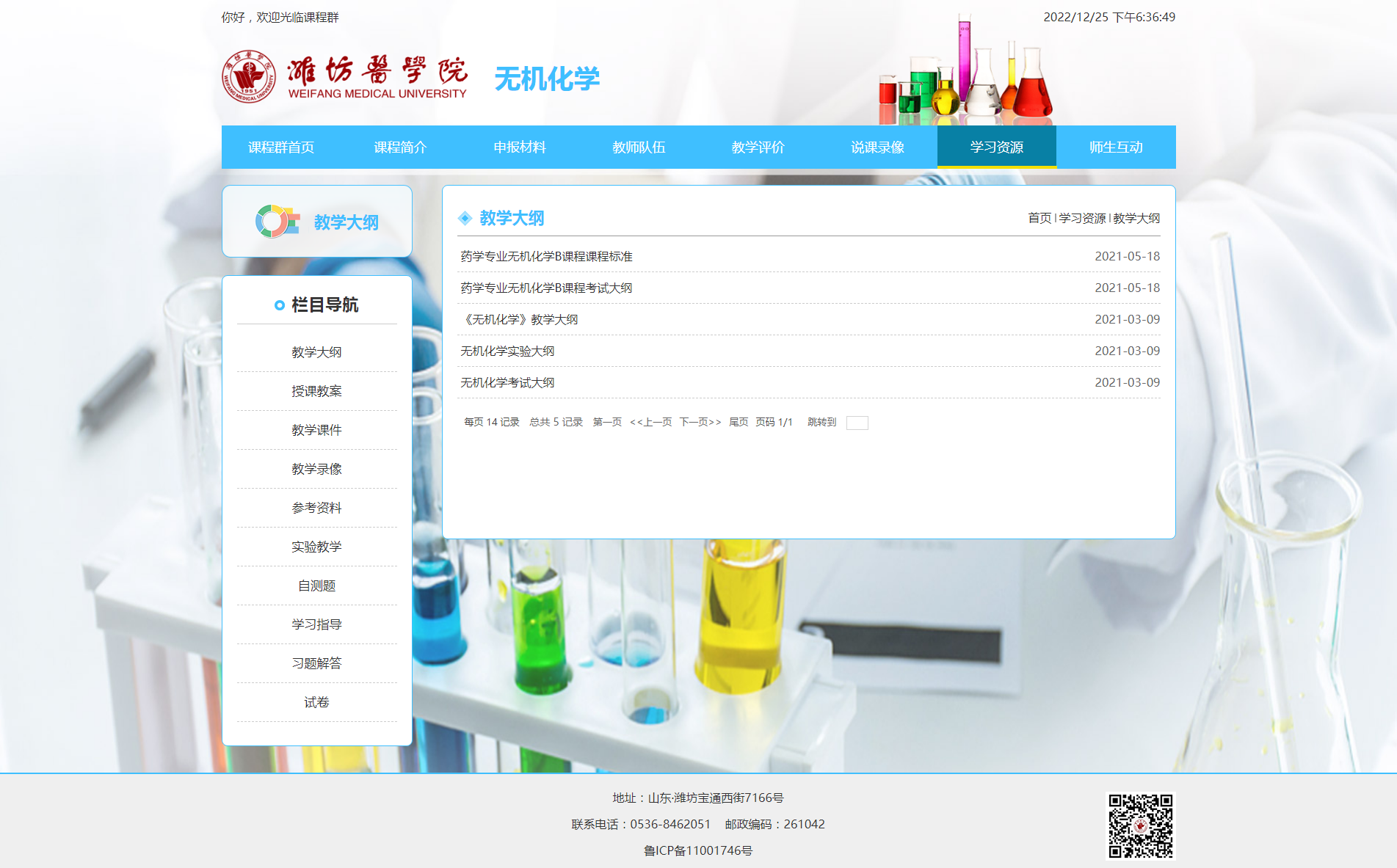Go to next page with 下一页>>

tap(700, 422)
